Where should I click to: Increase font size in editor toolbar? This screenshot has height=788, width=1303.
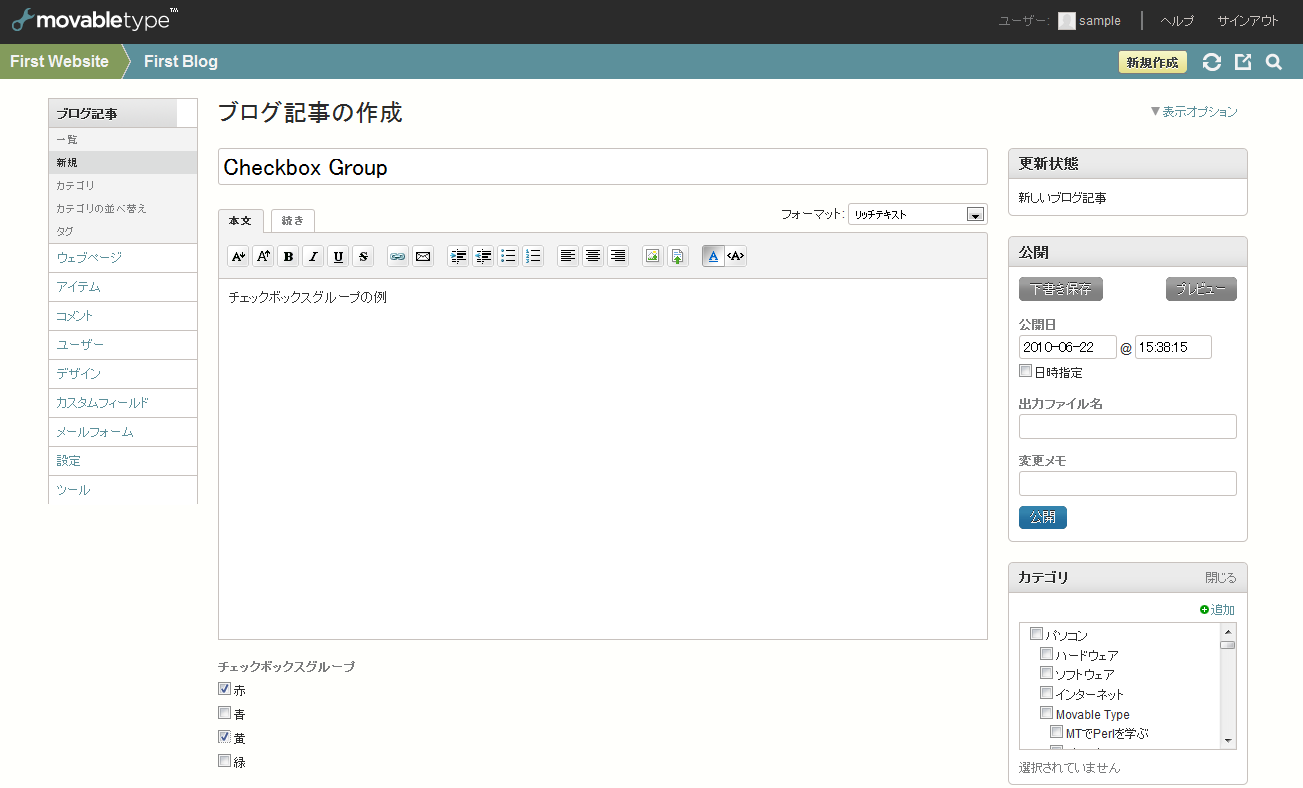click(x=263, y=256)
